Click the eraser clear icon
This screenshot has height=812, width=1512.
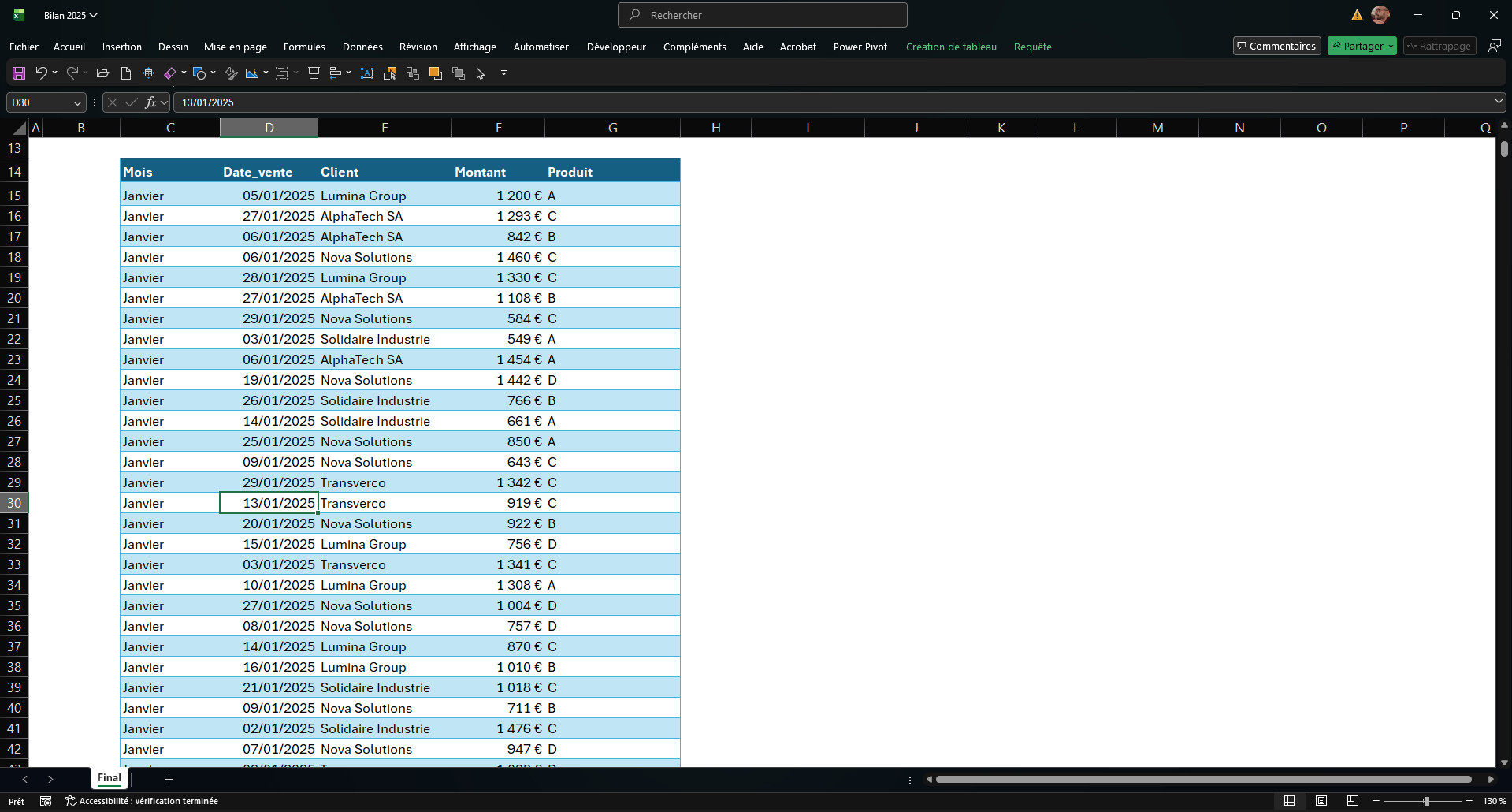(x=169, y=73)
